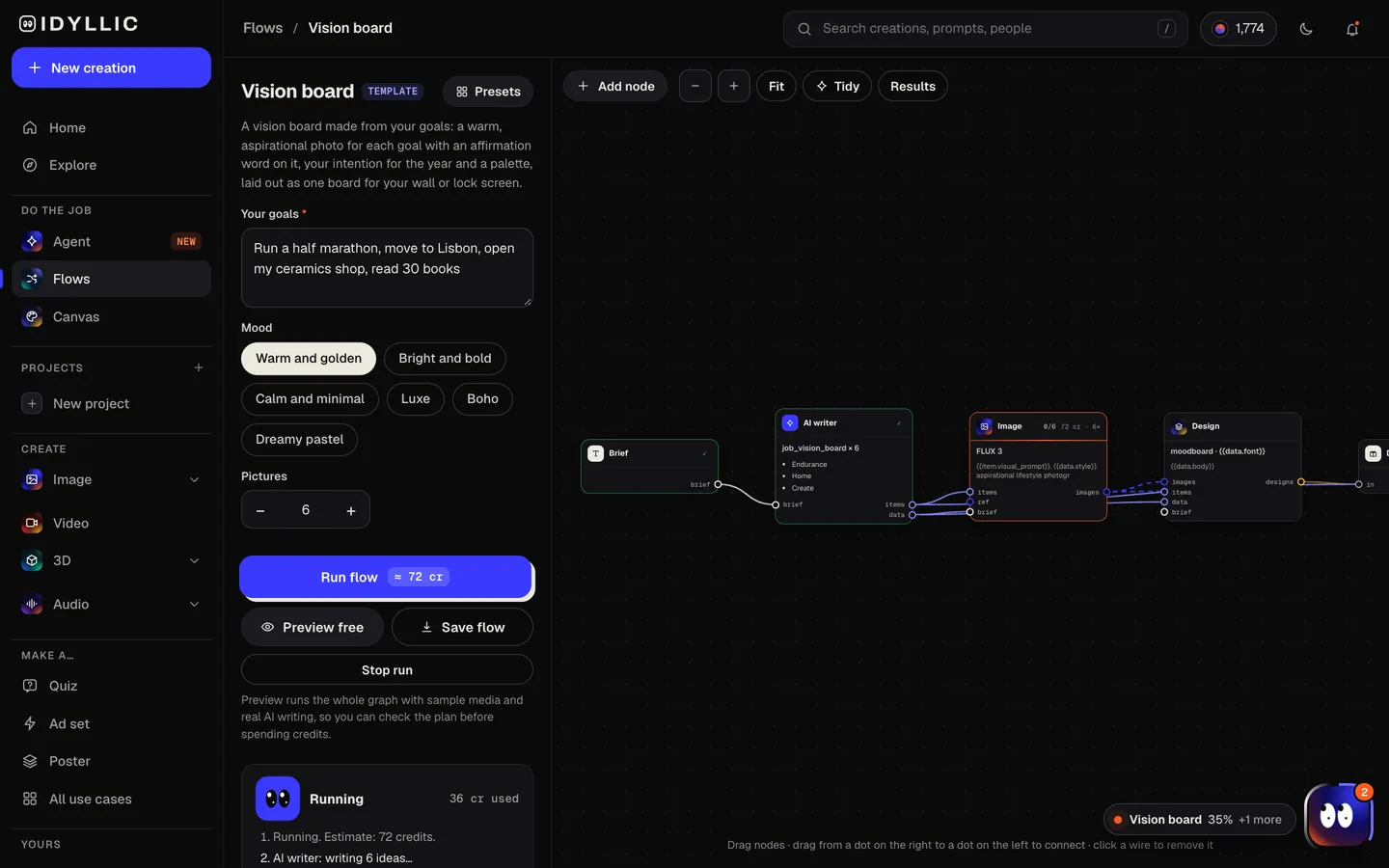
Task: Stop the current run
Action: pos(387,670)
